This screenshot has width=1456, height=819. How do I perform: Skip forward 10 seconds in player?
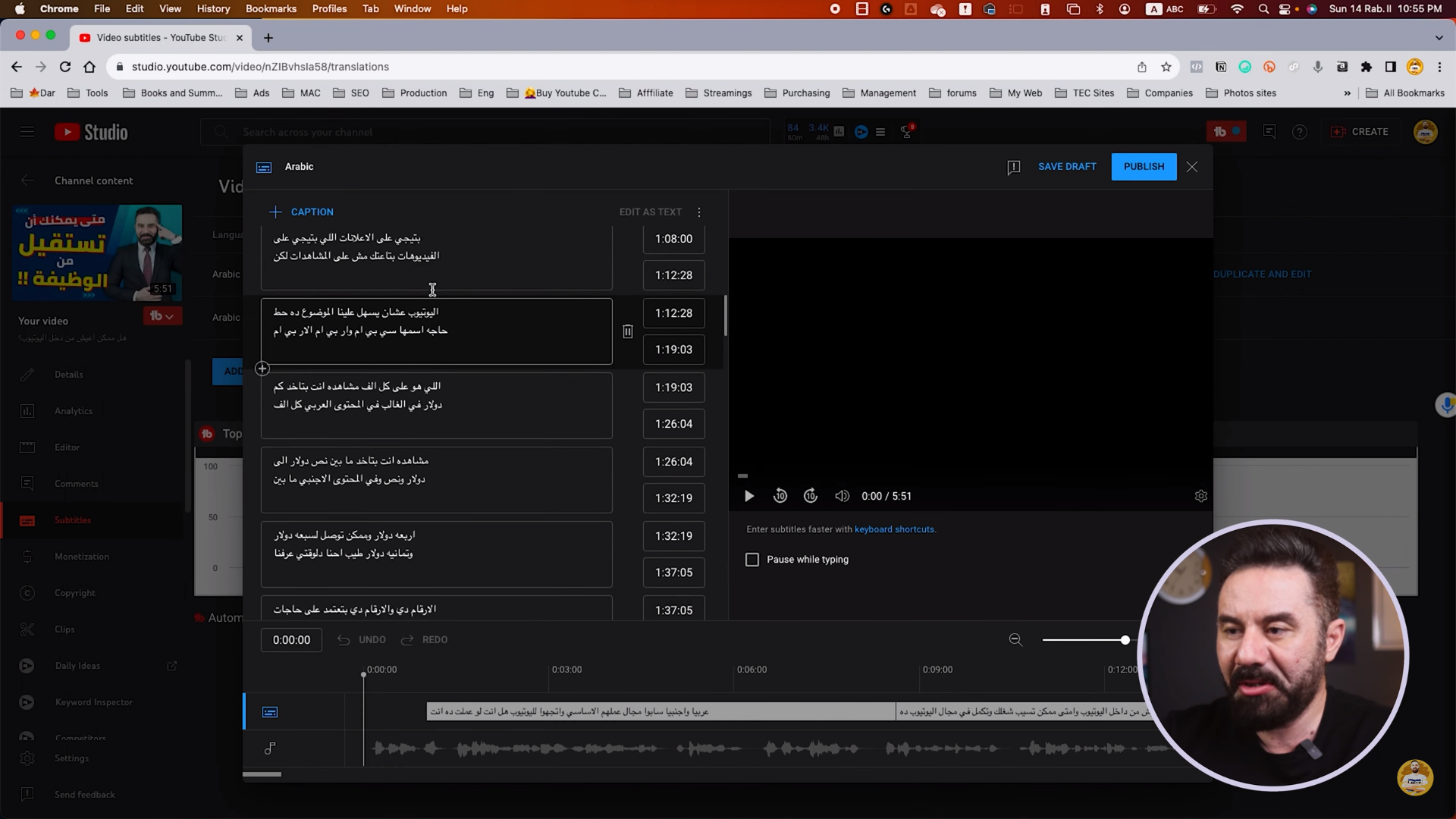point(811,496)
